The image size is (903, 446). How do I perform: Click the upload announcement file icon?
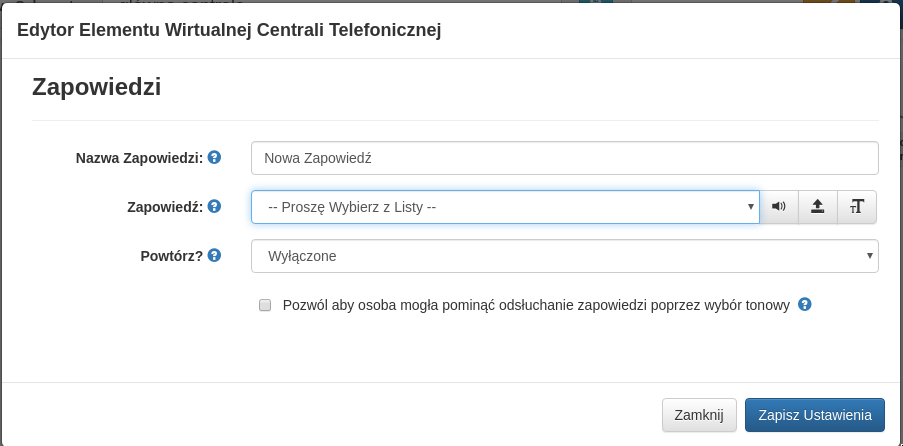[817, 207]
